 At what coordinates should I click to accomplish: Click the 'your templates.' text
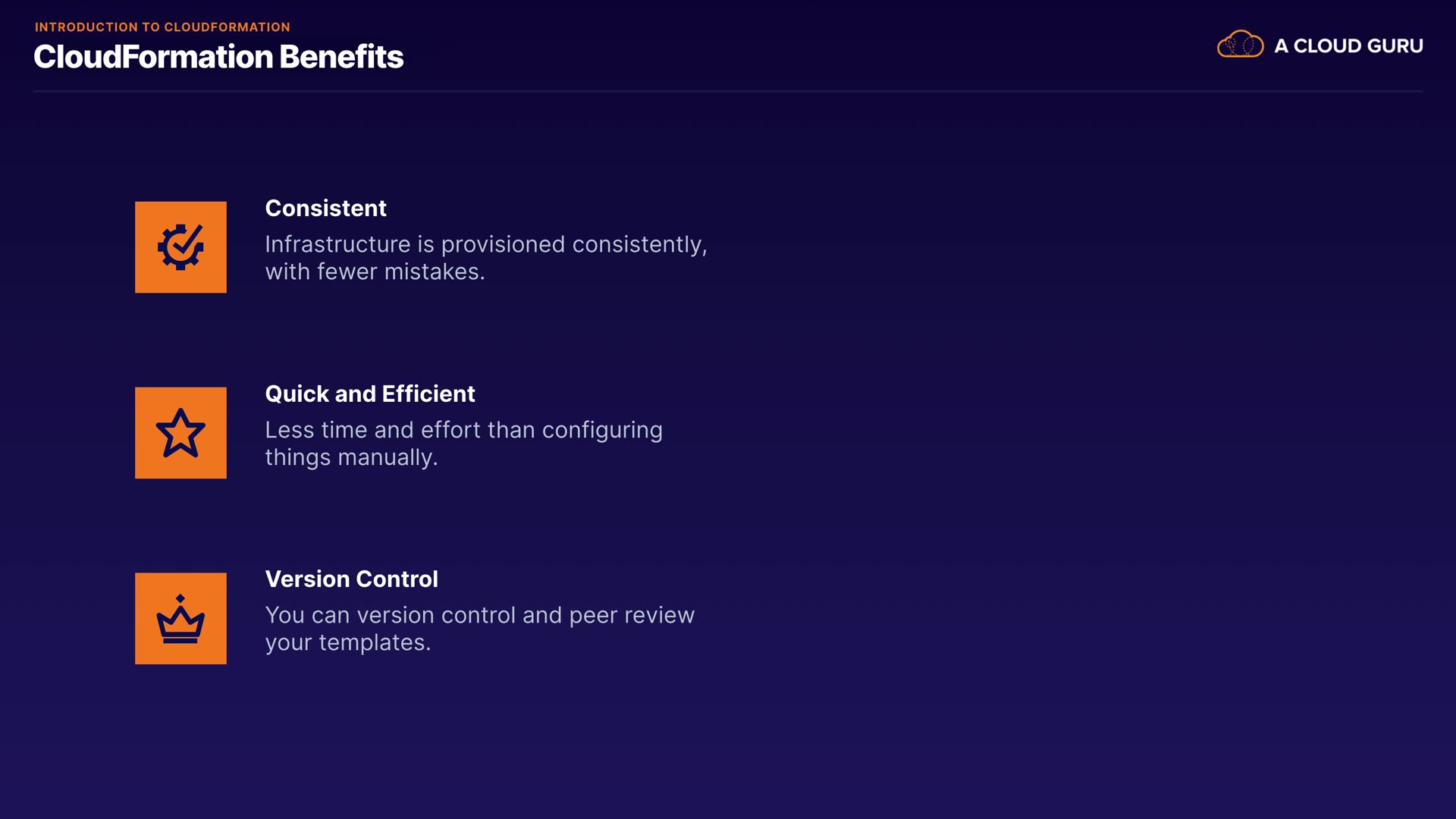click(x=347, y=643)
